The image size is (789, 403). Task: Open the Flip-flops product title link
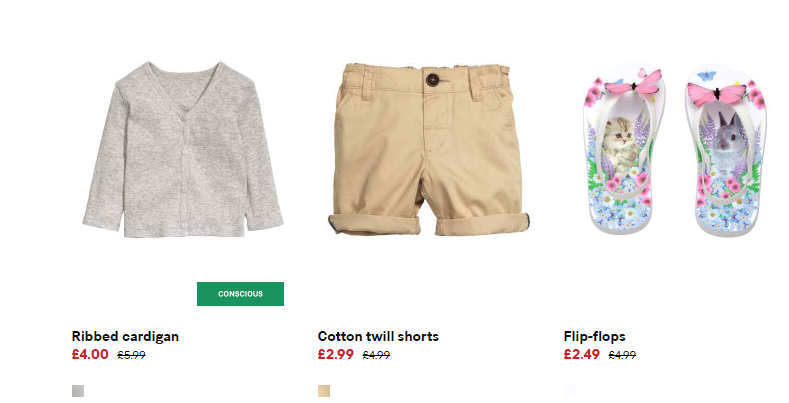[x=594, y=336]
